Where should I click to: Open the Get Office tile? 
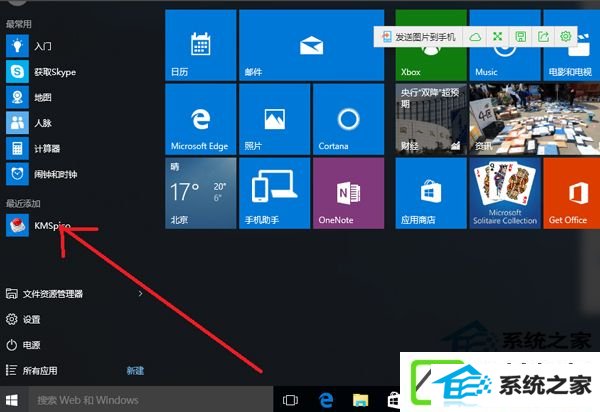(x=571, y=193)
